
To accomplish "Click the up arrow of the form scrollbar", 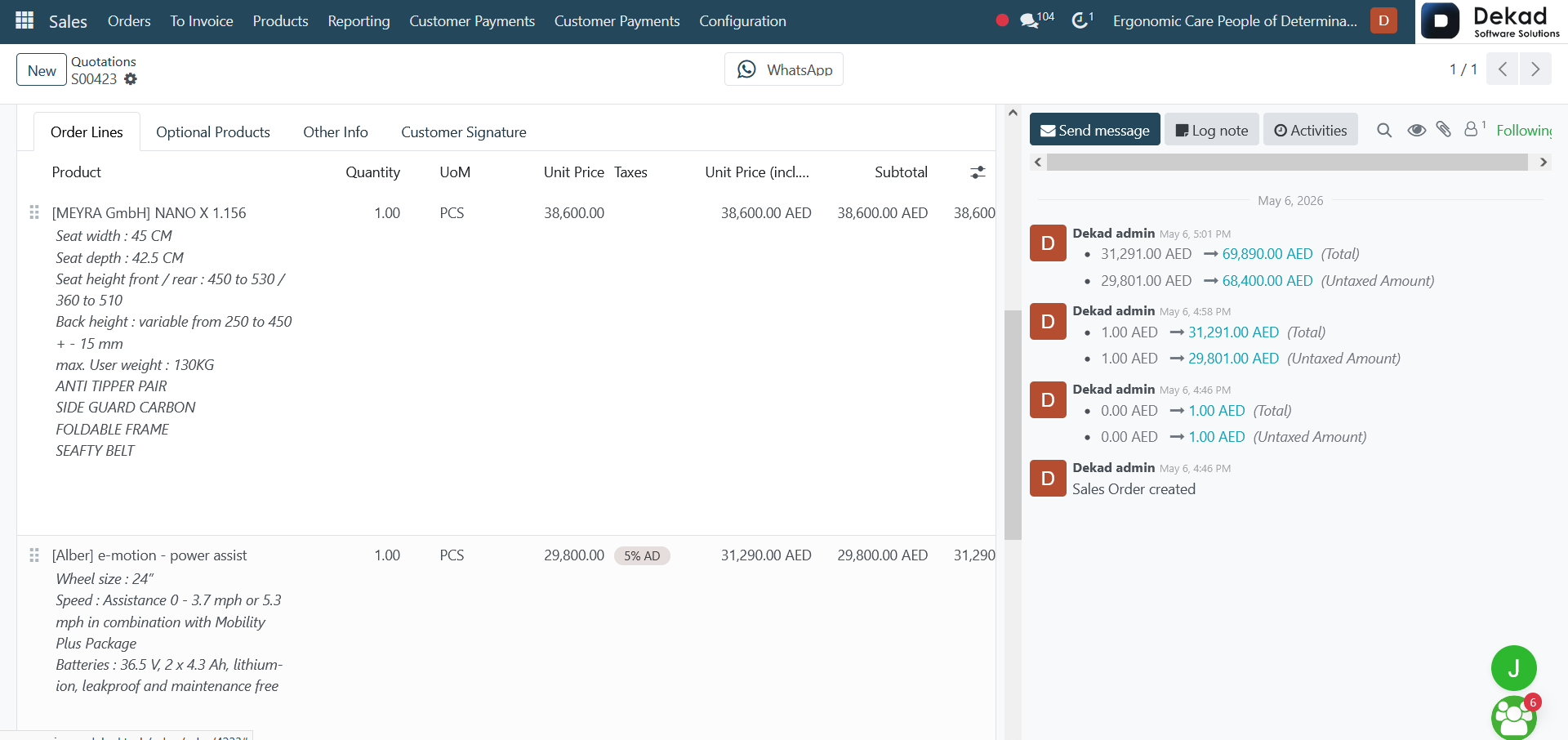I will tap(1013, 113).
